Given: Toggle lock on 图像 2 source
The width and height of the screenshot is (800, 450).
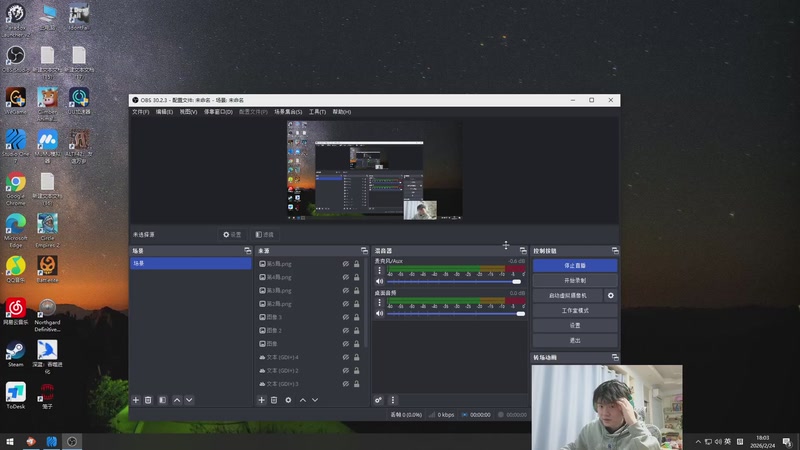Looking at the screenshot, I should [357, 330].
